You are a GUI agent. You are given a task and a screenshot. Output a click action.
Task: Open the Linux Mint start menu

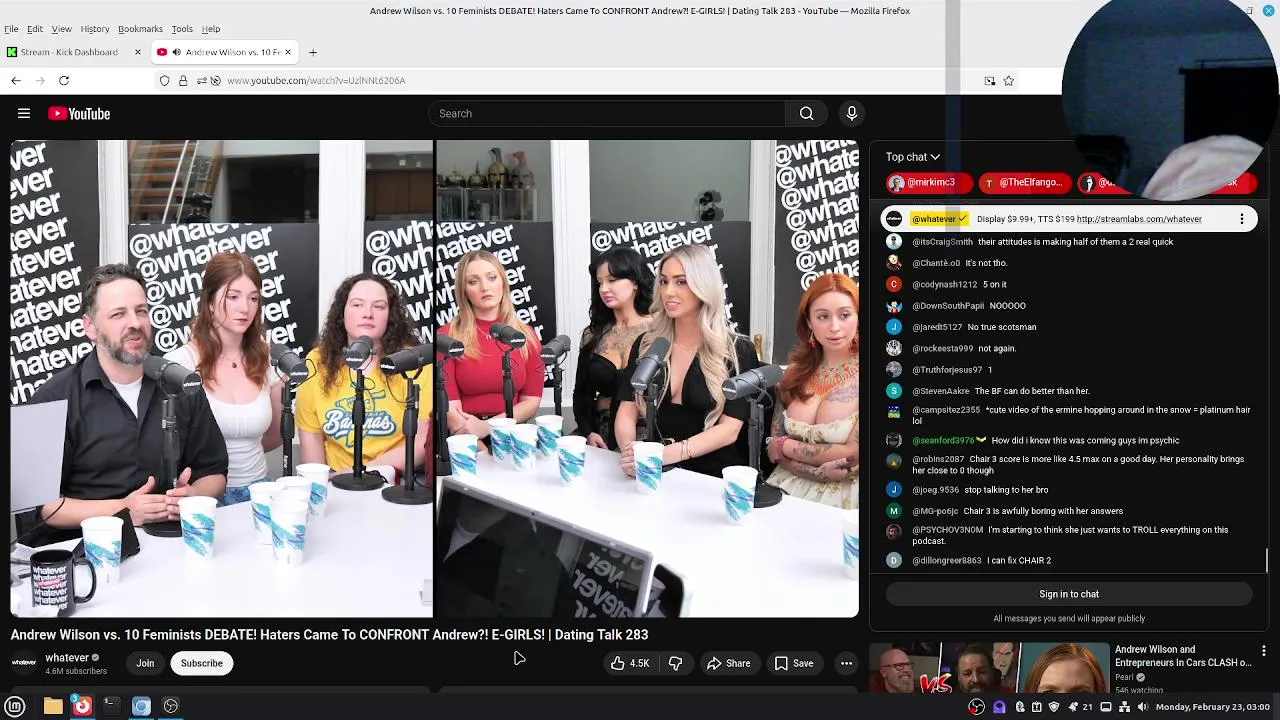(15, 706)
